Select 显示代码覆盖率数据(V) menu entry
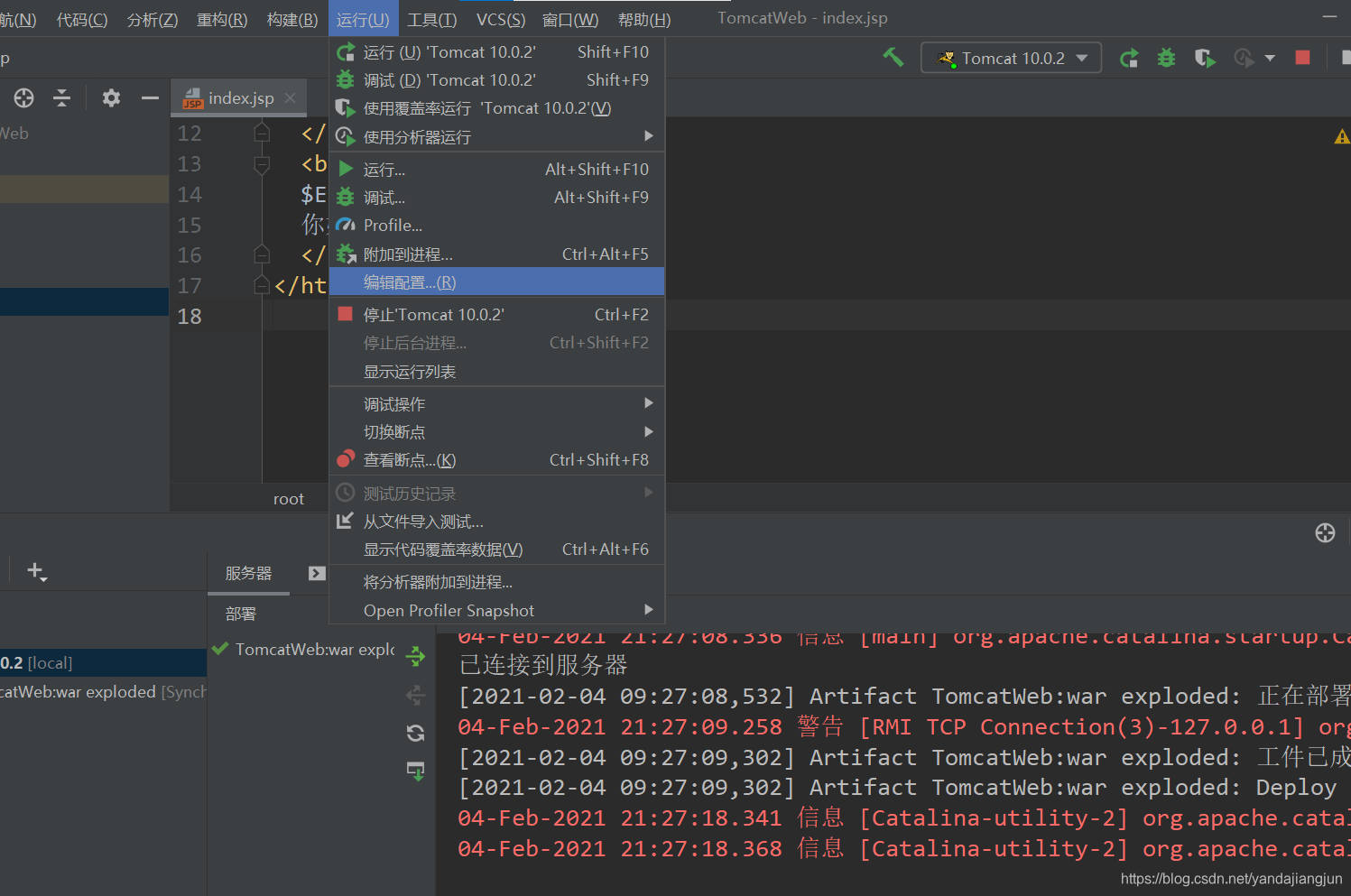This screenshot has width=1351, height=896. coord(496,550)
